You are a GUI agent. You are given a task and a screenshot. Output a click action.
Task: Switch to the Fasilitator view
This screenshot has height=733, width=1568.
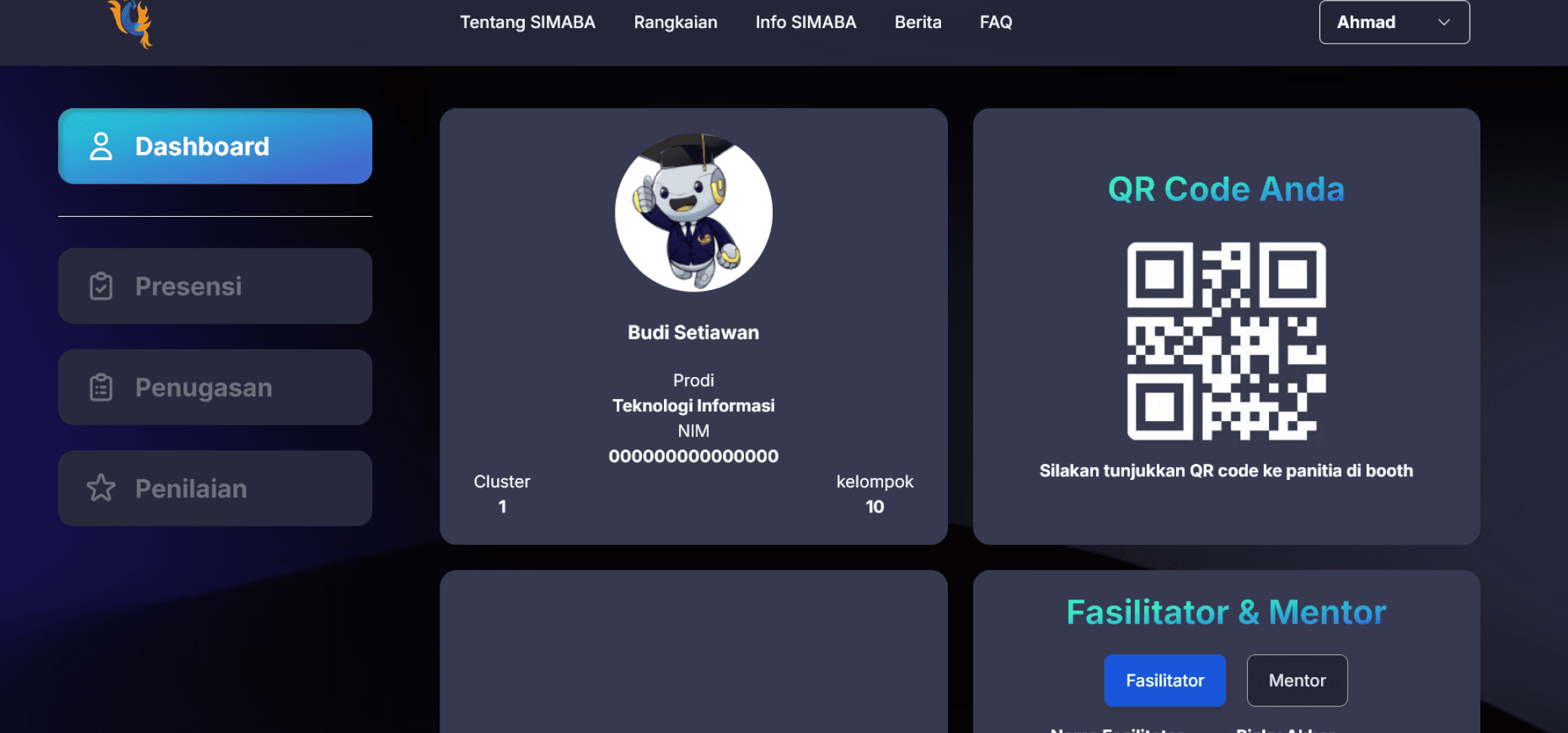pyautogui.click(x=1165, y=680)
